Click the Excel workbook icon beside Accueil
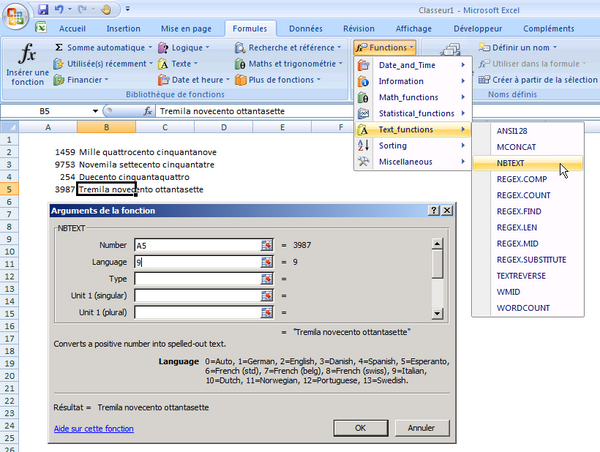This screenshot has height=452, width=600. (x=41, y=27)
